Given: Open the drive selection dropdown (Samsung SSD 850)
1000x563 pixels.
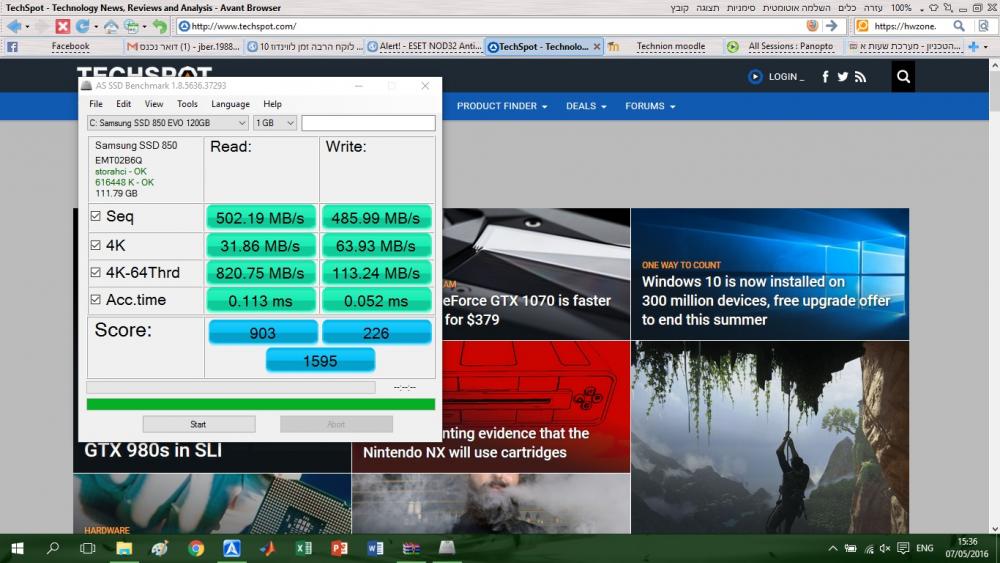Looking at the screenshot, I should point(168,122).
